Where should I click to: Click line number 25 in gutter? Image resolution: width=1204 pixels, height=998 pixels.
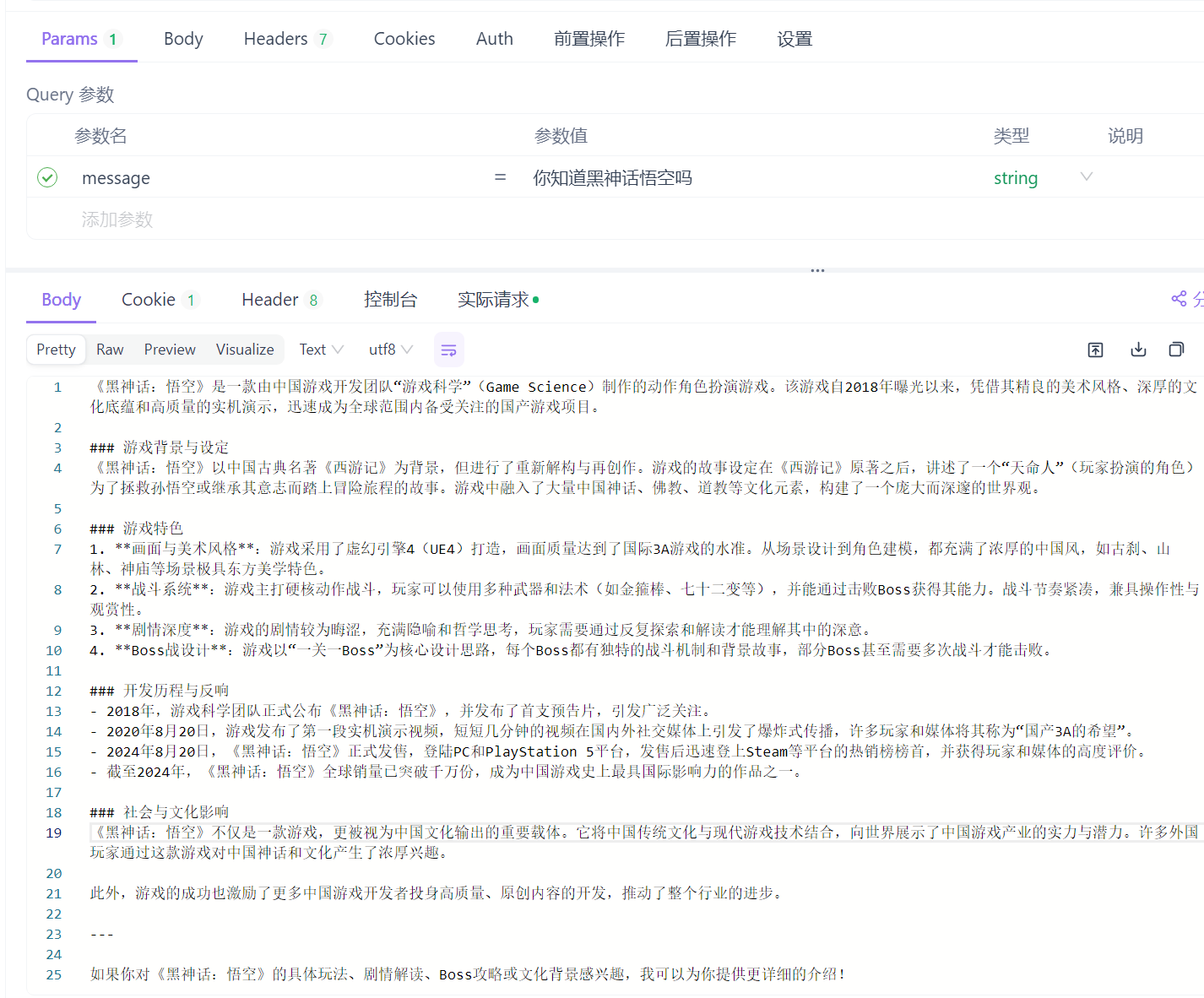coord(54,974)
